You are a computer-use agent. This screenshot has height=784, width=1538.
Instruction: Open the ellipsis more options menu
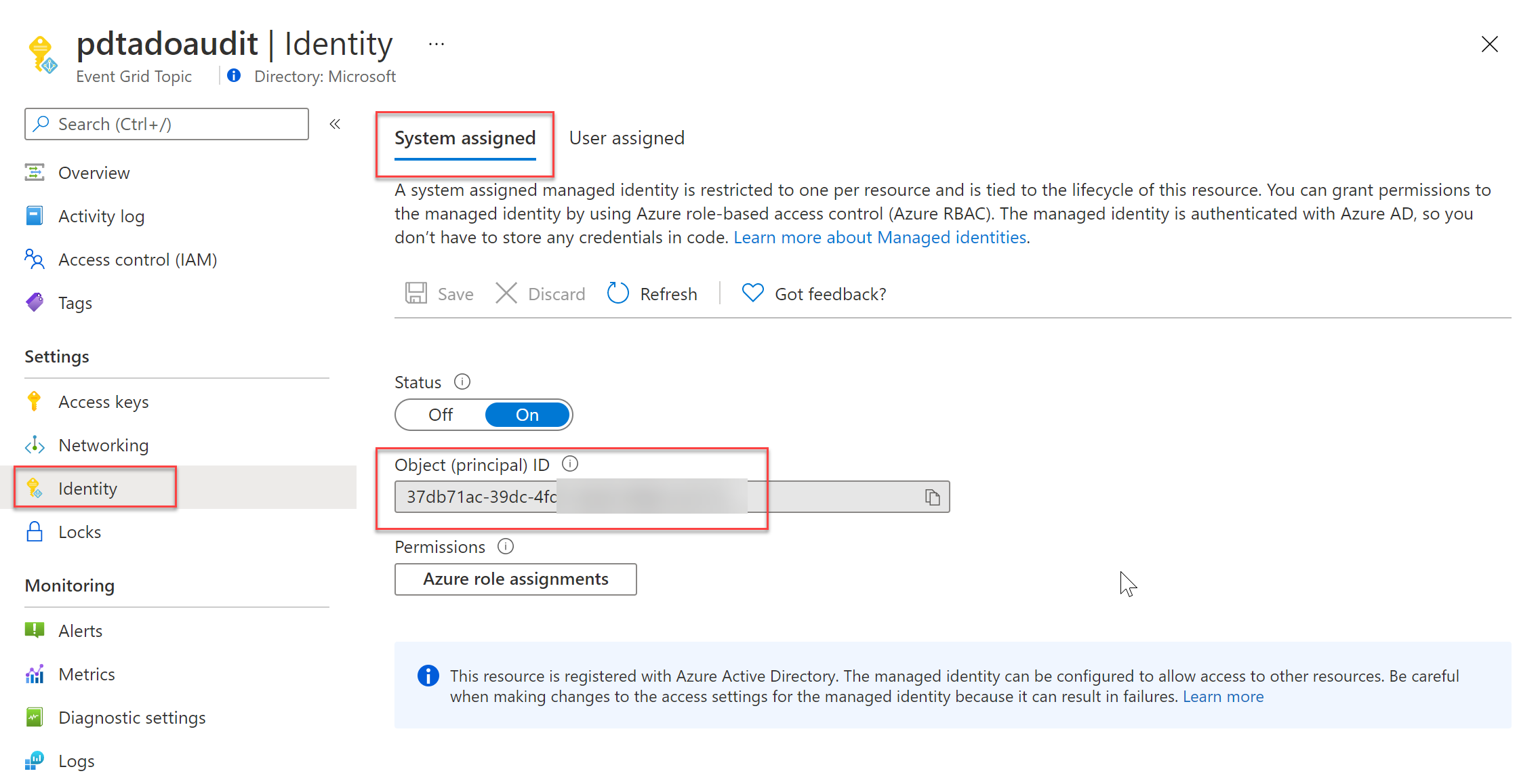point(437,44)
